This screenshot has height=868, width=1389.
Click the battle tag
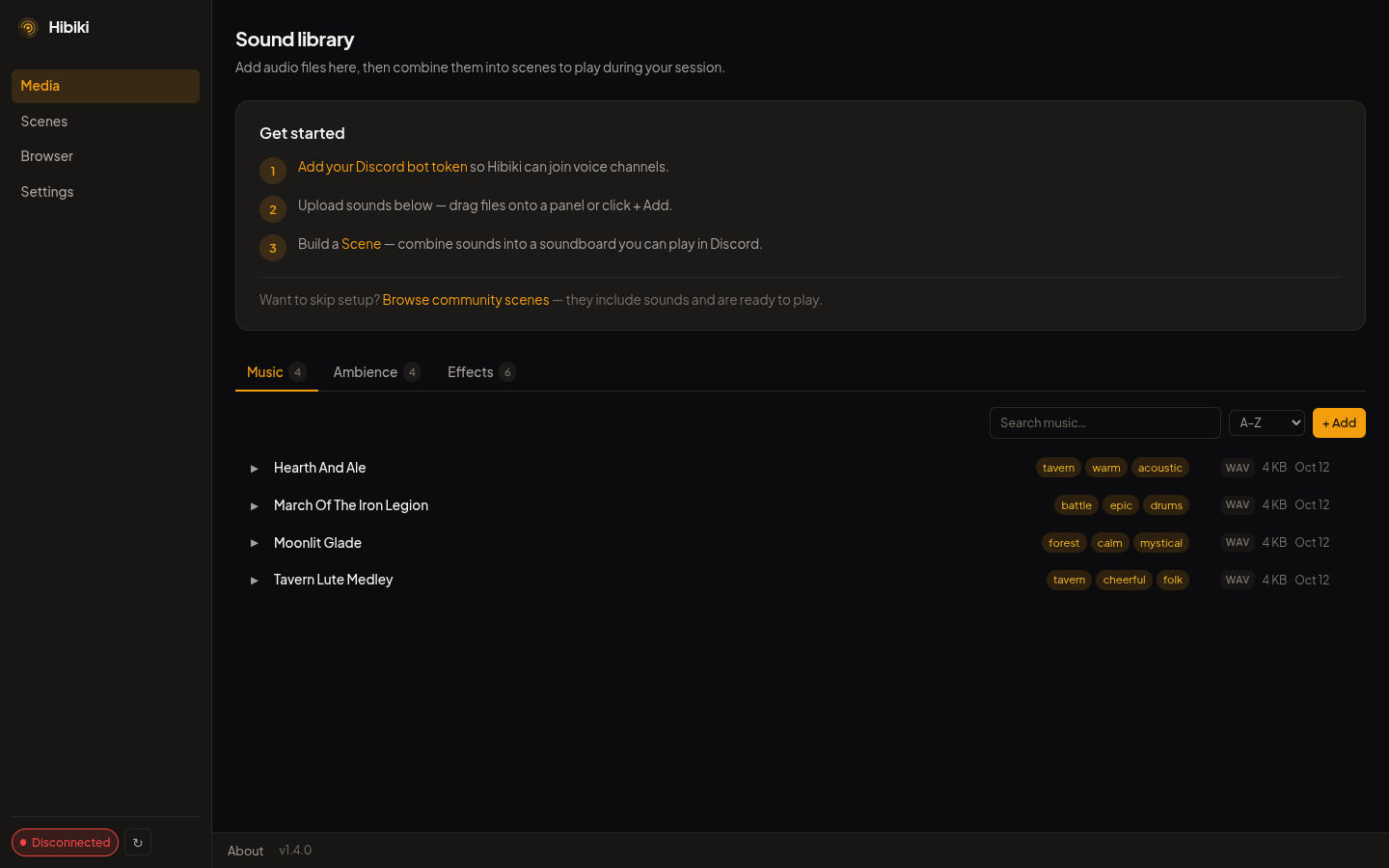[x=1076, y=505]
